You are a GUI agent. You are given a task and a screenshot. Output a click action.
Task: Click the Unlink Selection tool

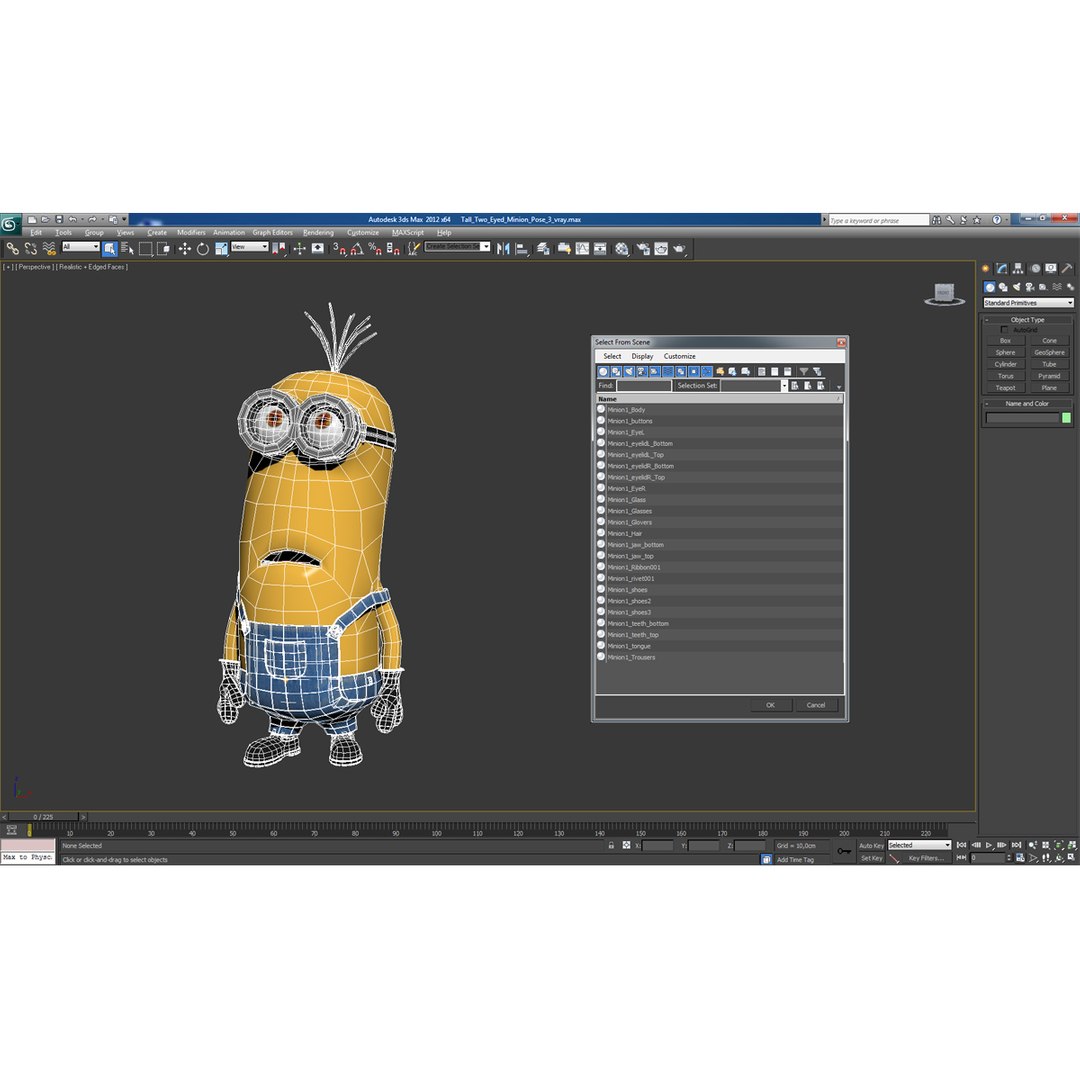(30, 249)
